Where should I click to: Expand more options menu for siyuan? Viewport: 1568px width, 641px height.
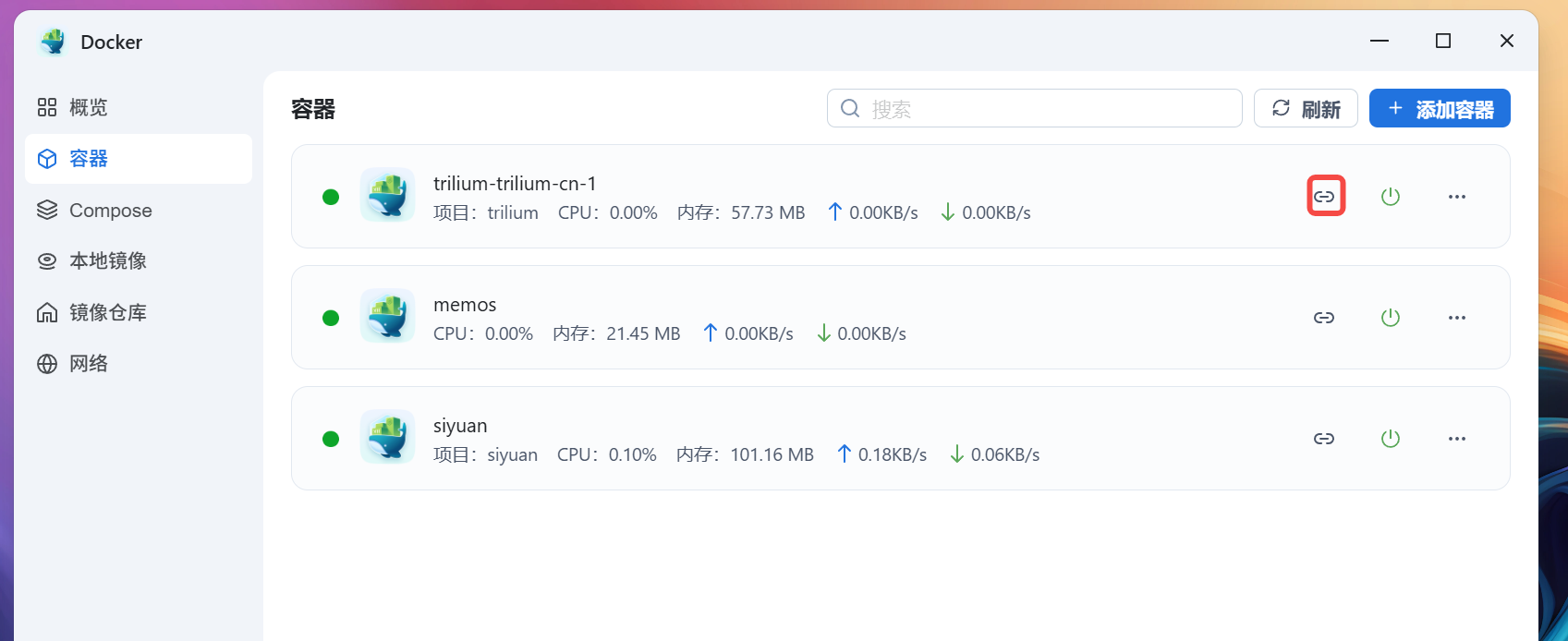point(1457,439)
